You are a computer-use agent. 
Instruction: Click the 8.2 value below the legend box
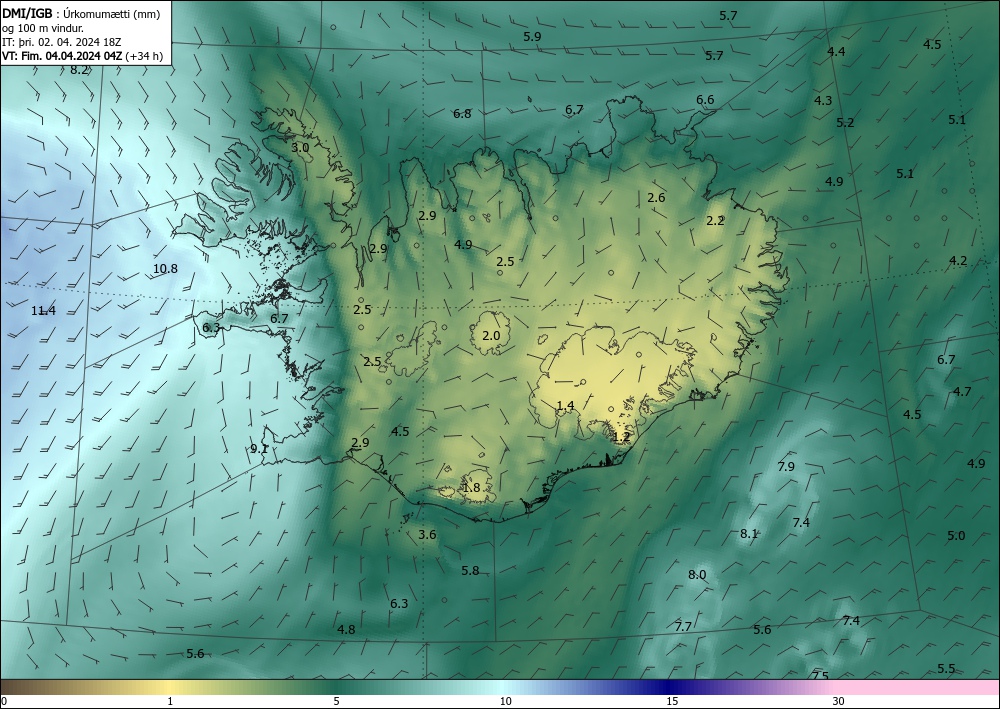[79, 70]
